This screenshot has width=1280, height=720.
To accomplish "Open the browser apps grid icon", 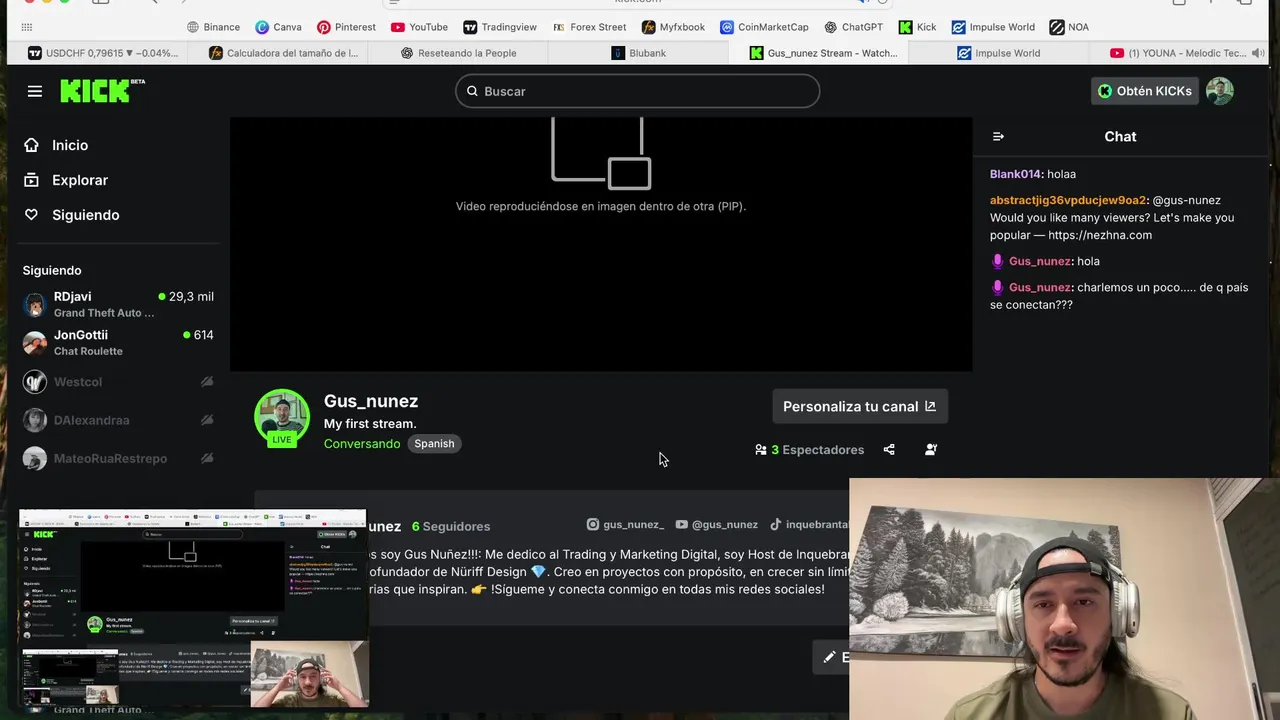I will coord(27,27).
